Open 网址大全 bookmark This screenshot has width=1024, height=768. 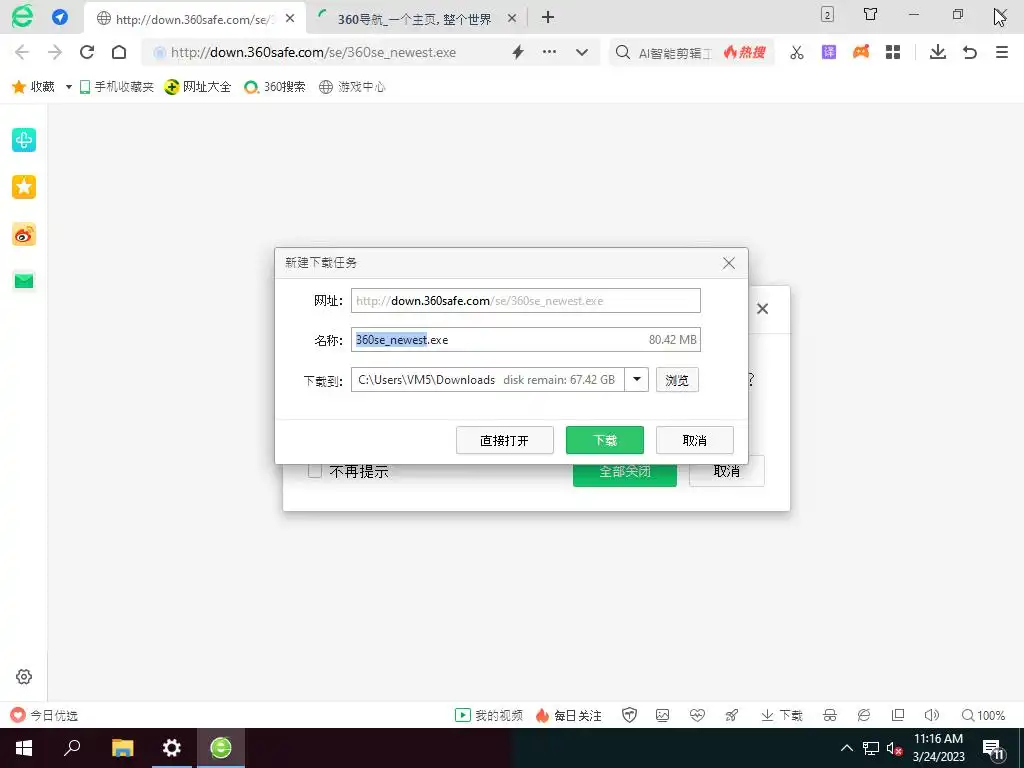198,87
